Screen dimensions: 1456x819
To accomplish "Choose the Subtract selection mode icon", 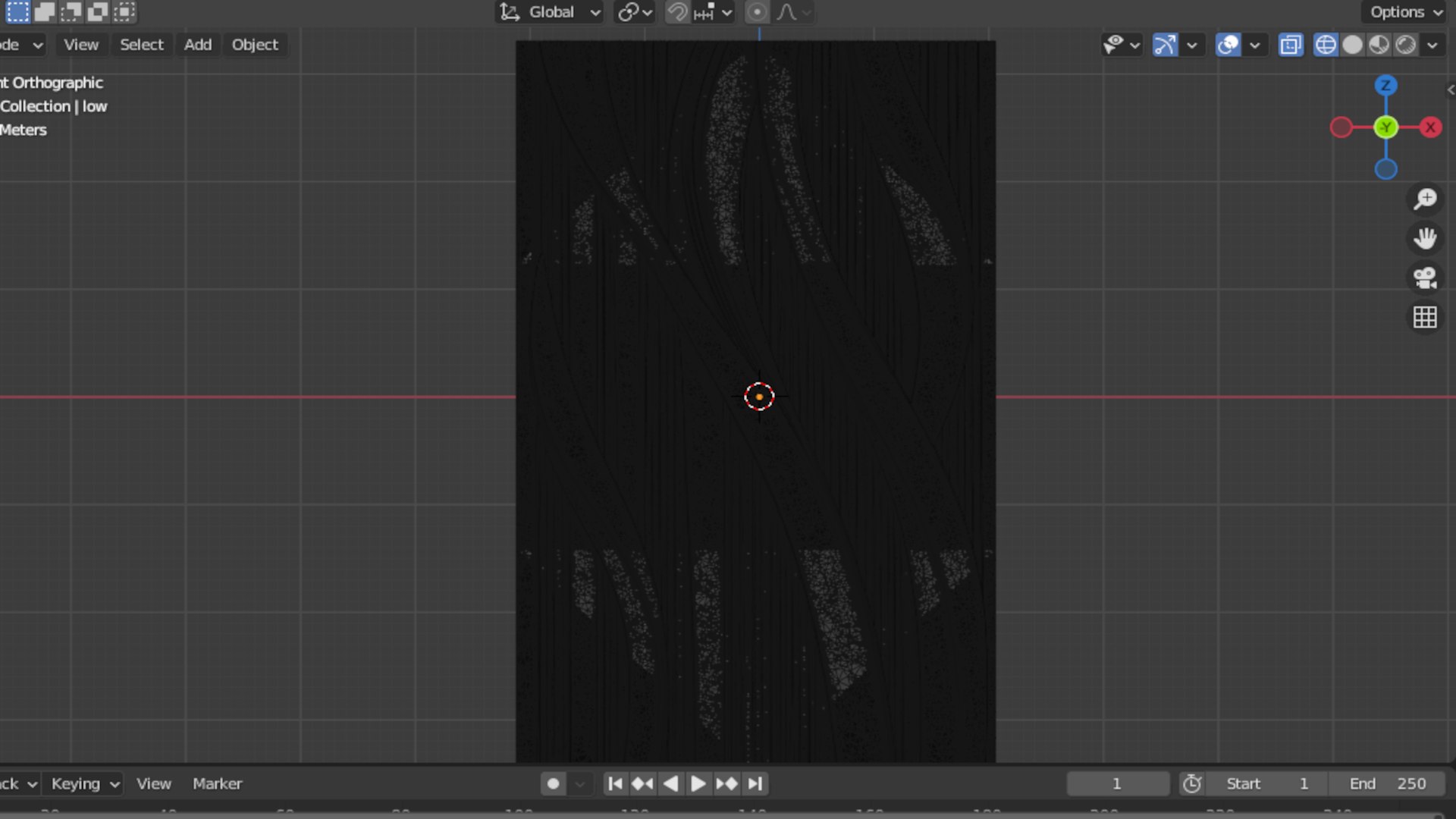I will 71,11.
